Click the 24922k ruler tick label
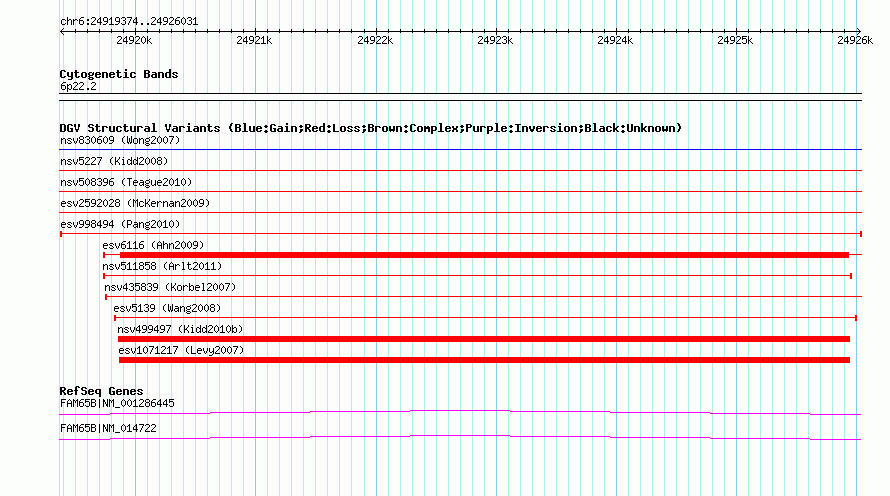 point(375,40)
